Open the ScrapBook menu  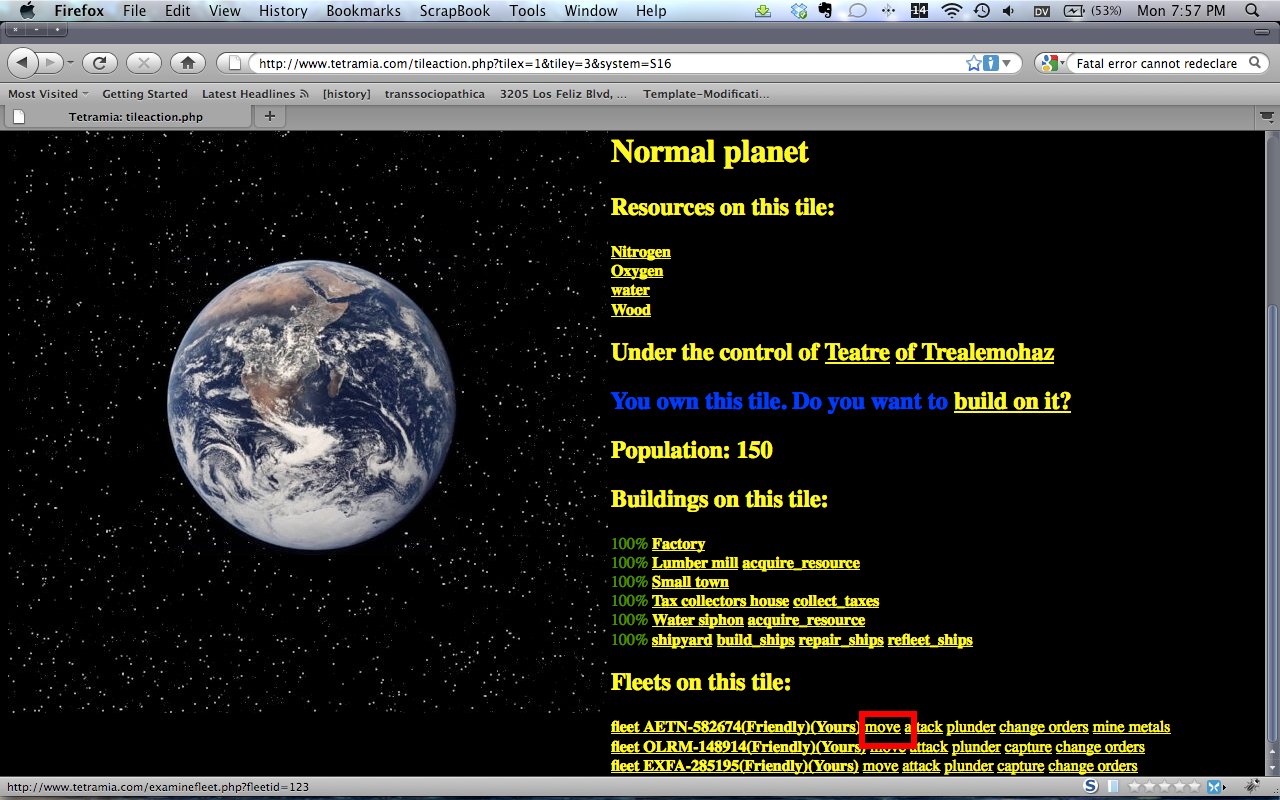point(454,11)
